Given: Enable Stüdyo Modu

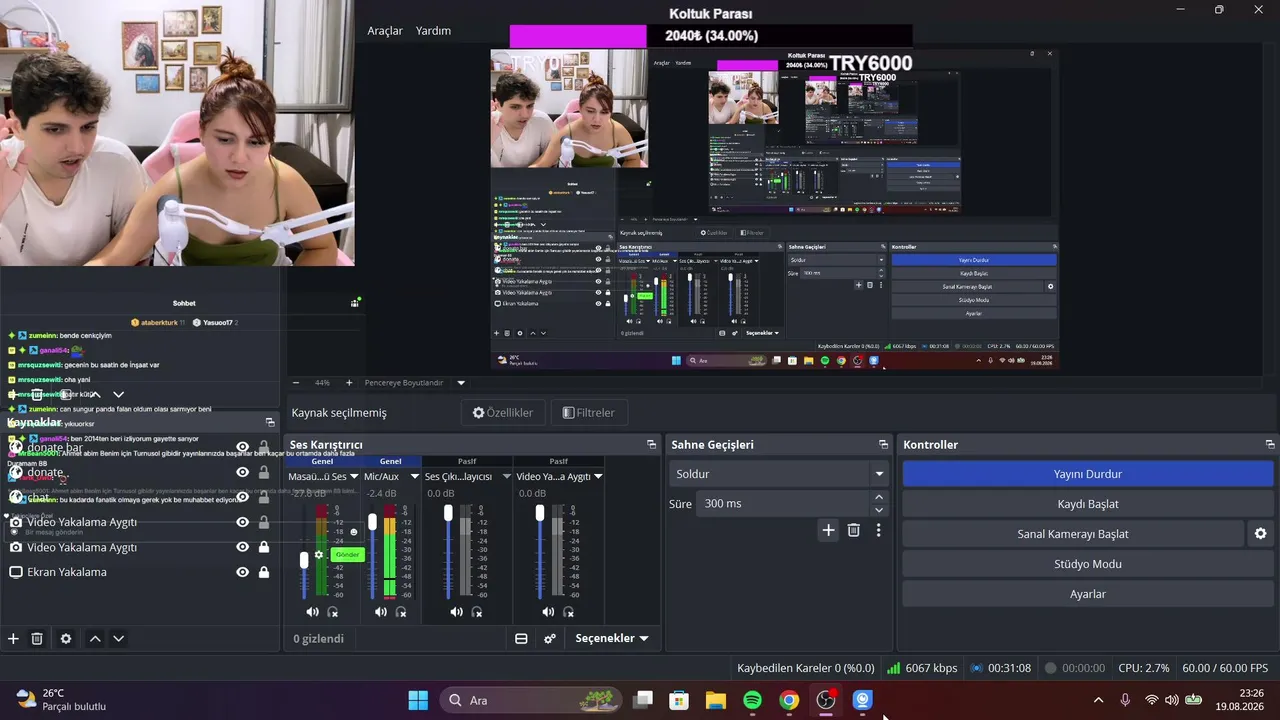Looking at the screenshot, I should click(x=1087, y=564).
